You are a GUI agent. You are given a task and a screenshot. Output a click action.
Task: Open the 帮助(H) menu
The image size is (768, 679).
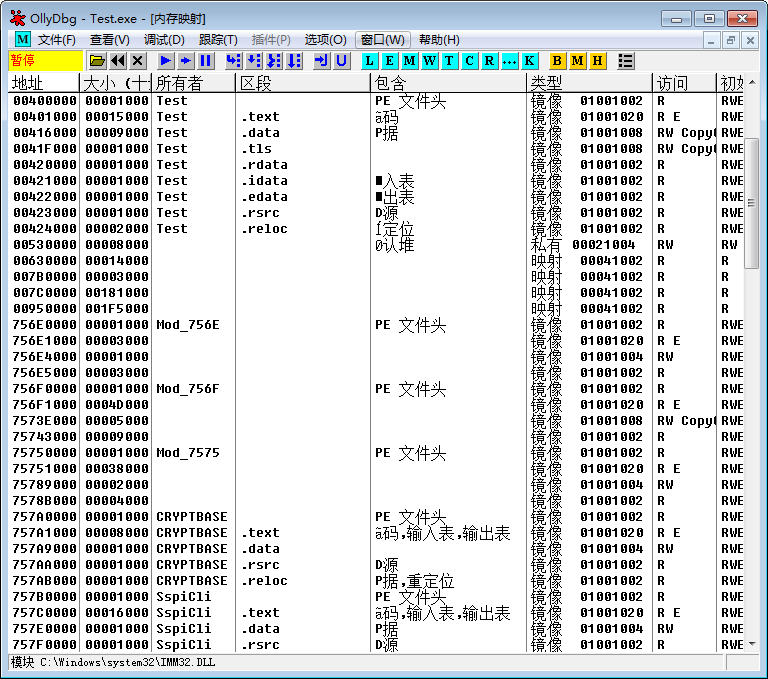(x=439, y=40)
